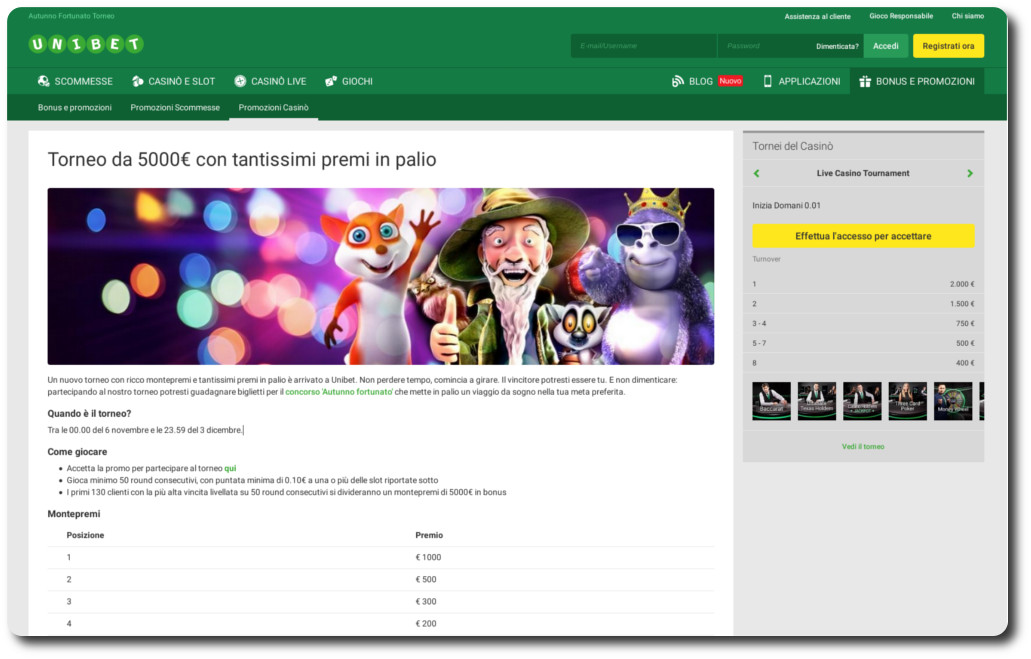1031x659 pixels.
Task: Click the Scommesse soccer ball icon
Action: (43, 81)
